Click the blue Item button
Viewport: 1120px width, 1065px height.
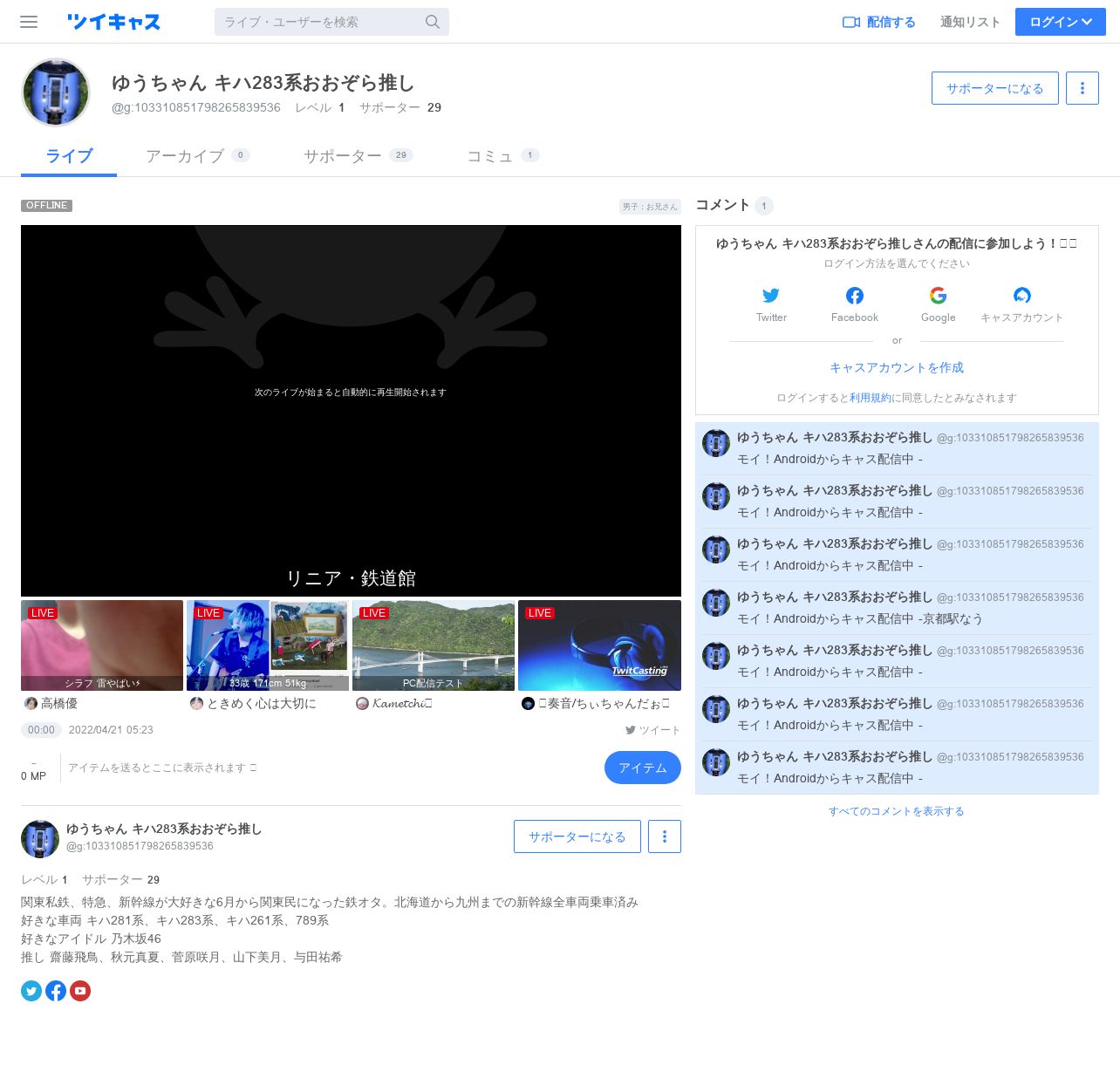point(643,768)
